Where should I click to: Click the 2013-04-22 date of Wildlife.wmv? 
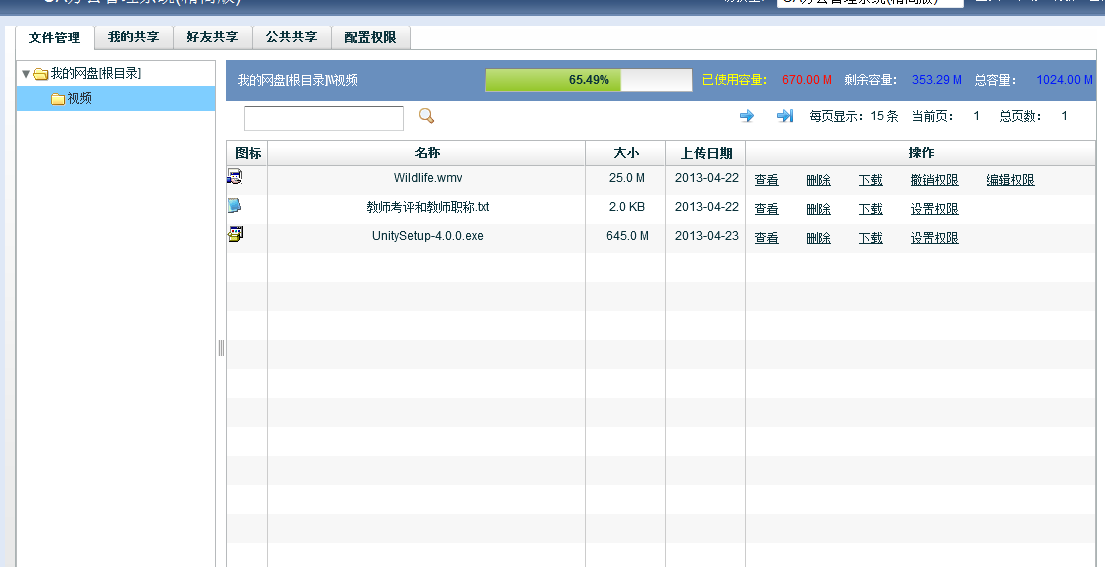(707, 177)
